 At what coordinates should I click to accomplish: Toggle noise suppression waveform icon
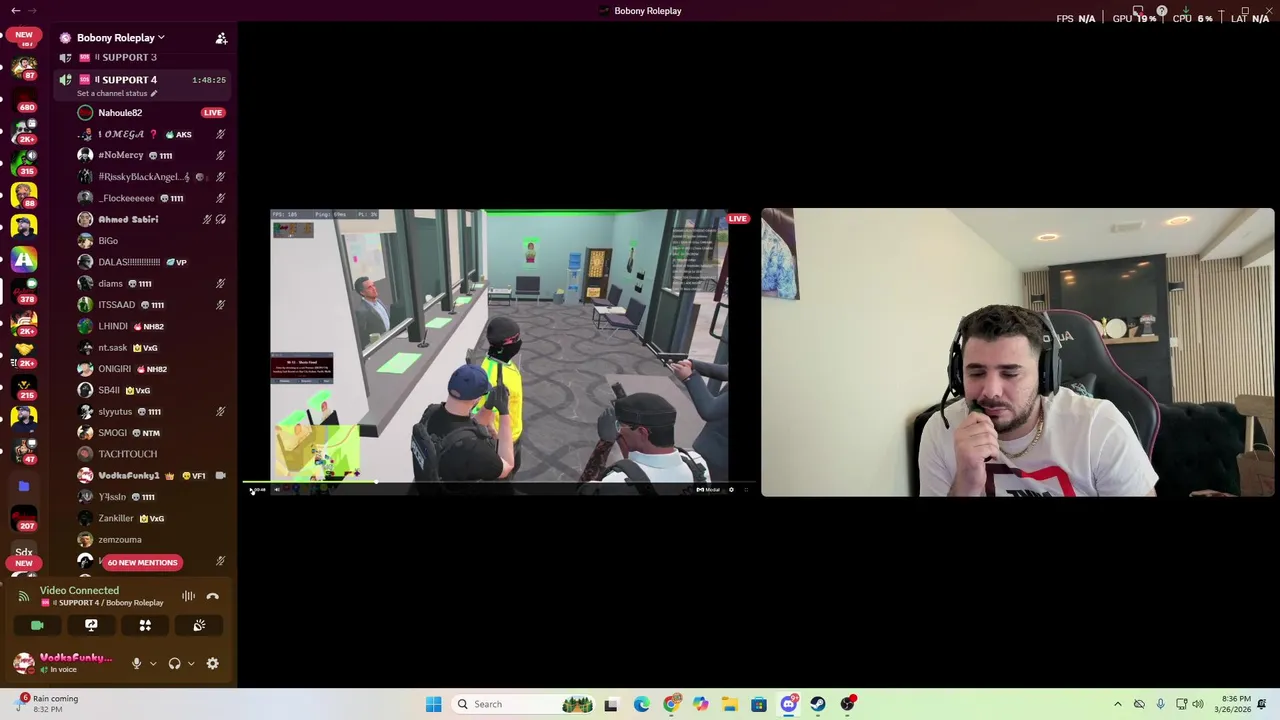pyautogui.click(x=188, y=597)
